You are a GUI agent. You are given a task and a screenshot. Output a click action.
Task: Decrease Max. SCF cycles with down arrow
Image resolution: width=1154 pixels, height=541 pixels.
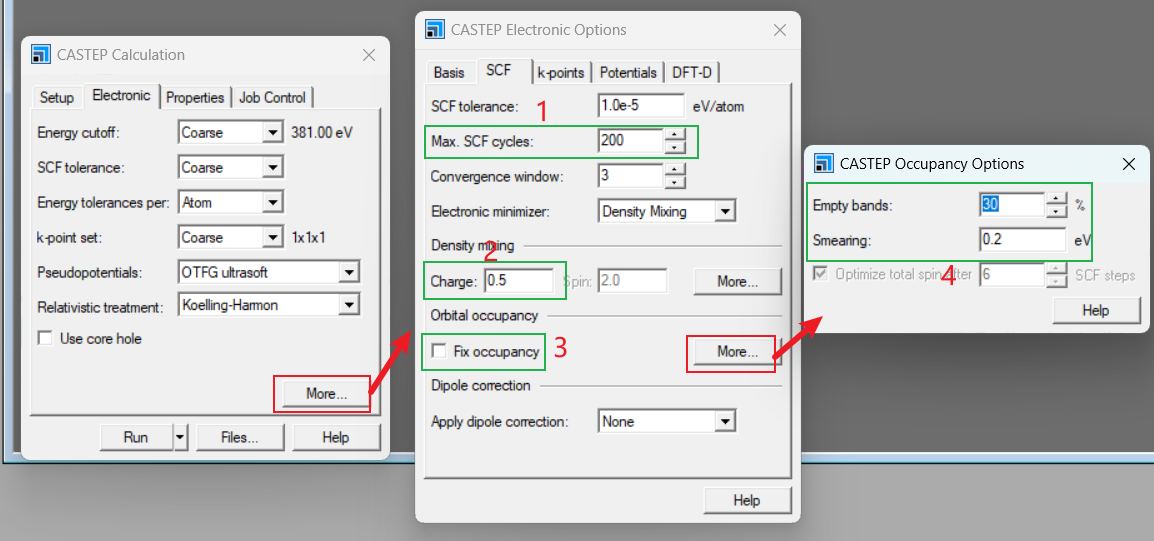pyautogui.click(x=675, y=147)
